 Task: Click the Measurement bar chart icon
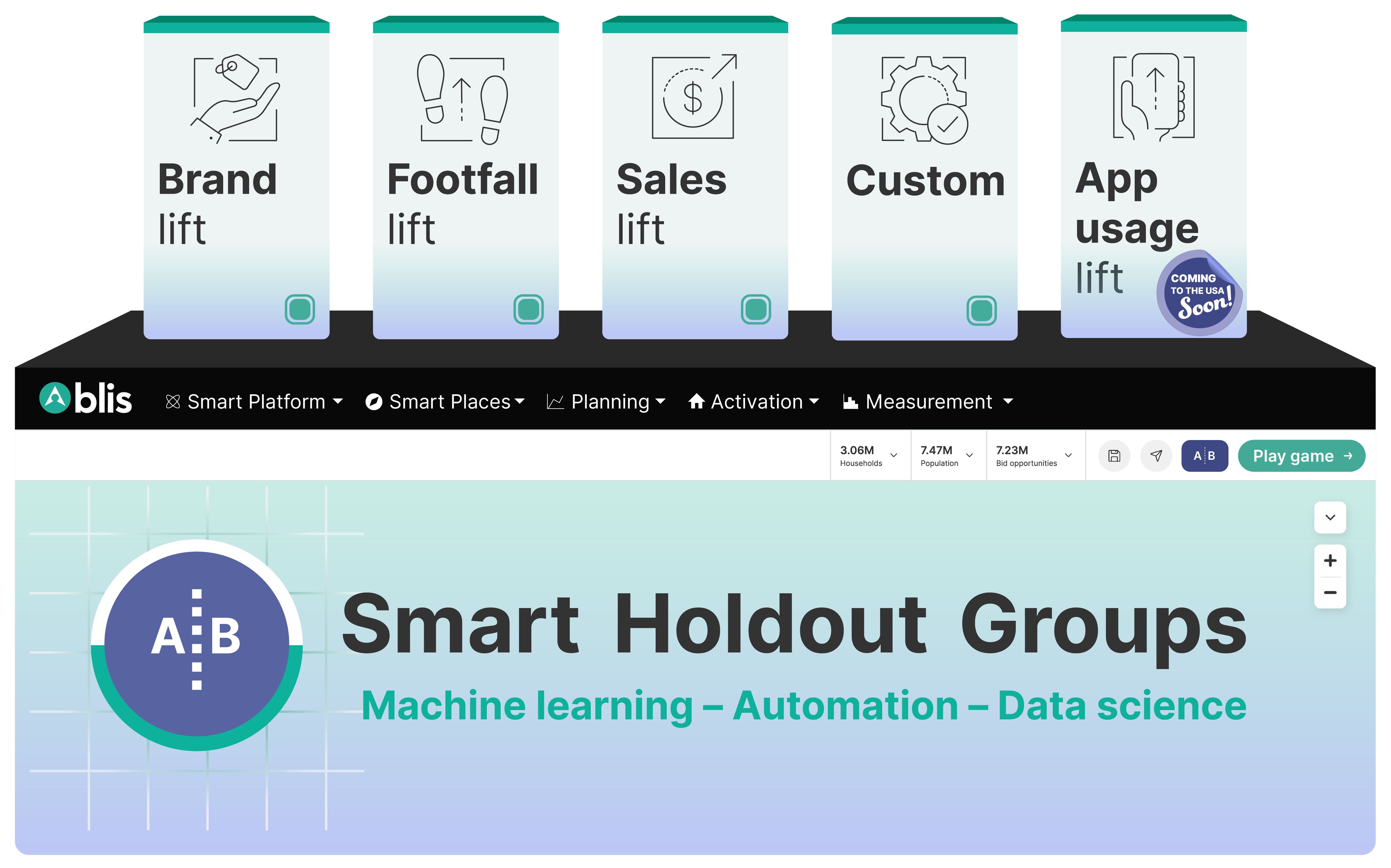[850, 402]
